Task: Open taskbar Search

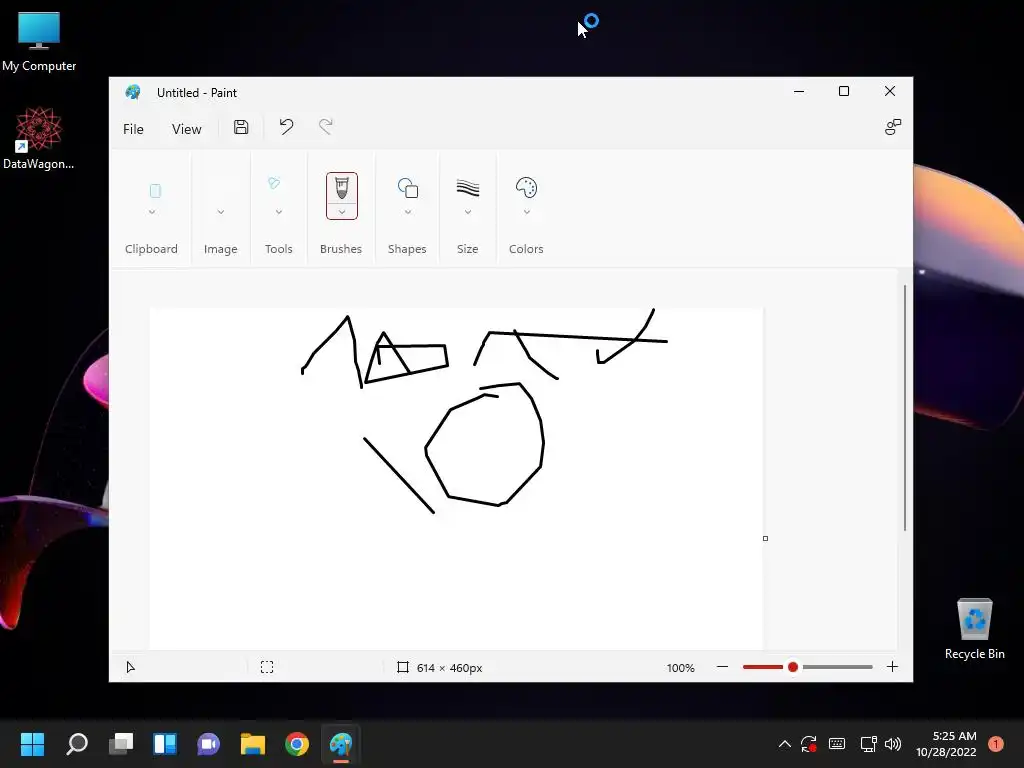Action: [x=77, y=744]
